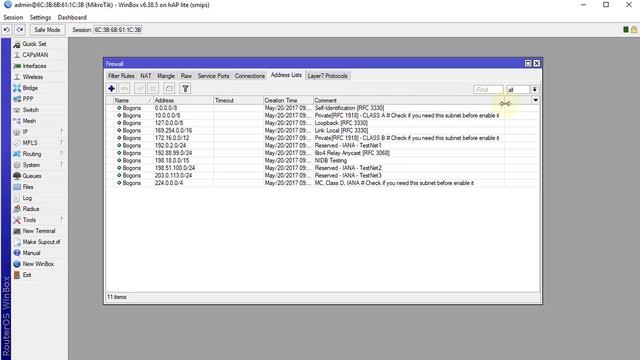
Task: Click the comment icon in Firewall toolbar
Action: tap(169, 89)
